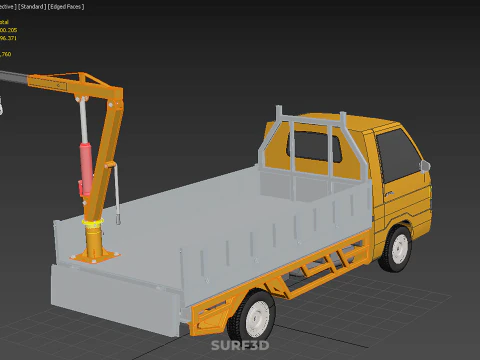480x360 pixels.
Task: Select the red hydraulic cylinder on the crane
Action: 86,169
